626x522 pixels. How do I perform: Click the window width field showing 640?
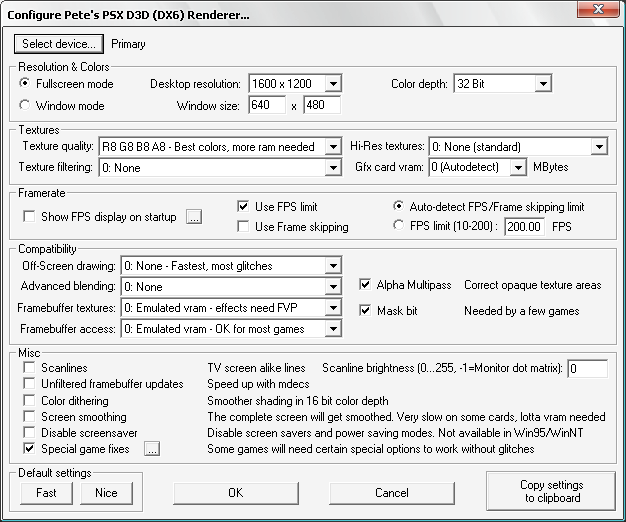(267, 105)
